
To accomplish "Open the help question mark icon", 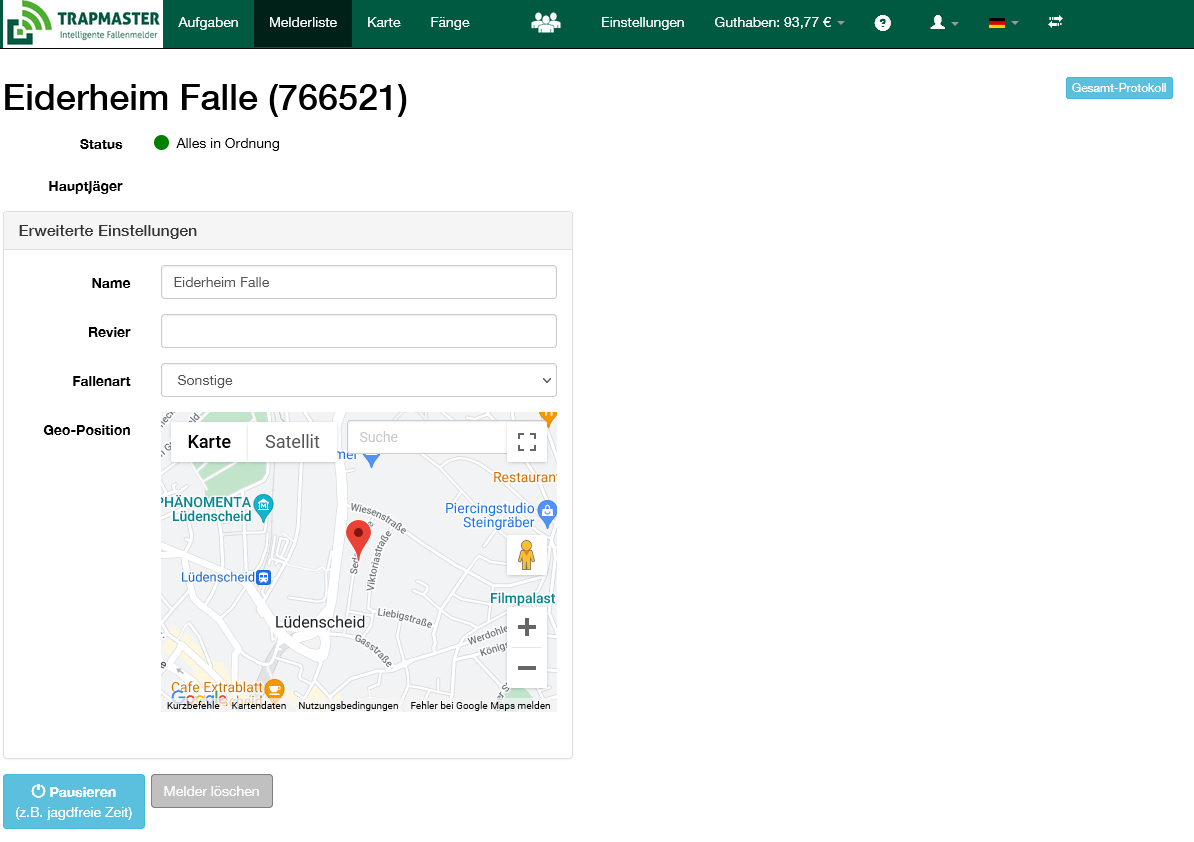I will click(882, 23).
